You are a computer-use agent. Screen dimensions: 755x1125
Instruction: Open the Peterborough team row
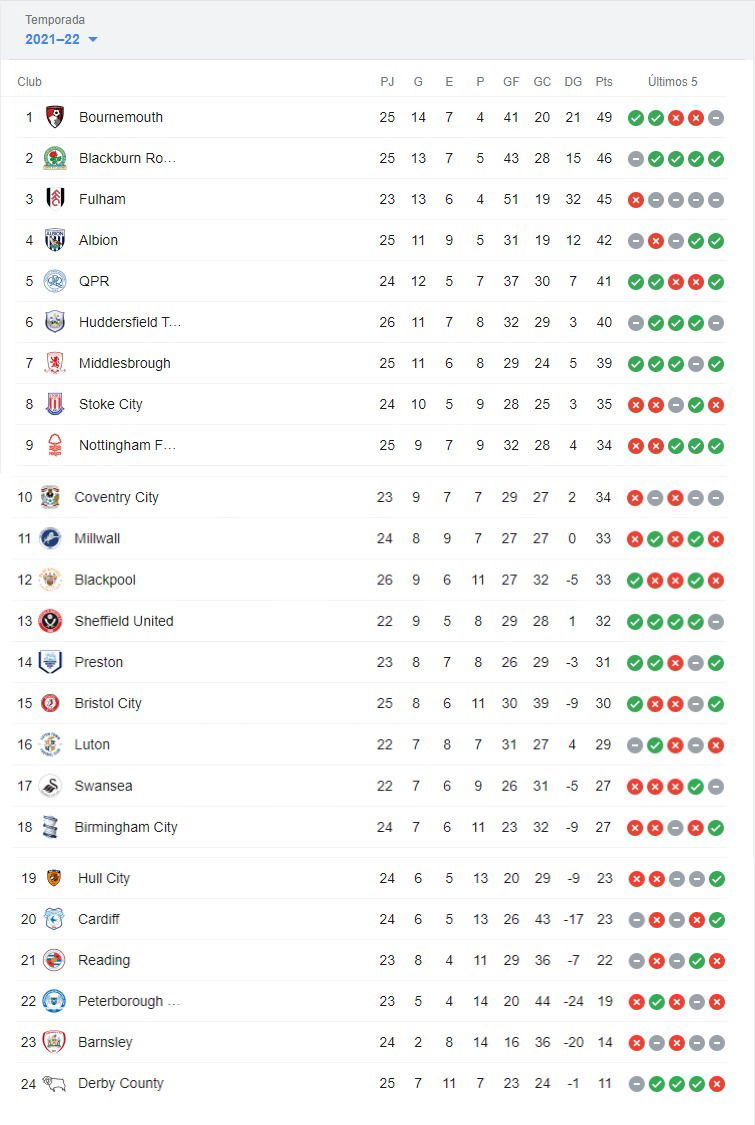tap(371, 1001)
